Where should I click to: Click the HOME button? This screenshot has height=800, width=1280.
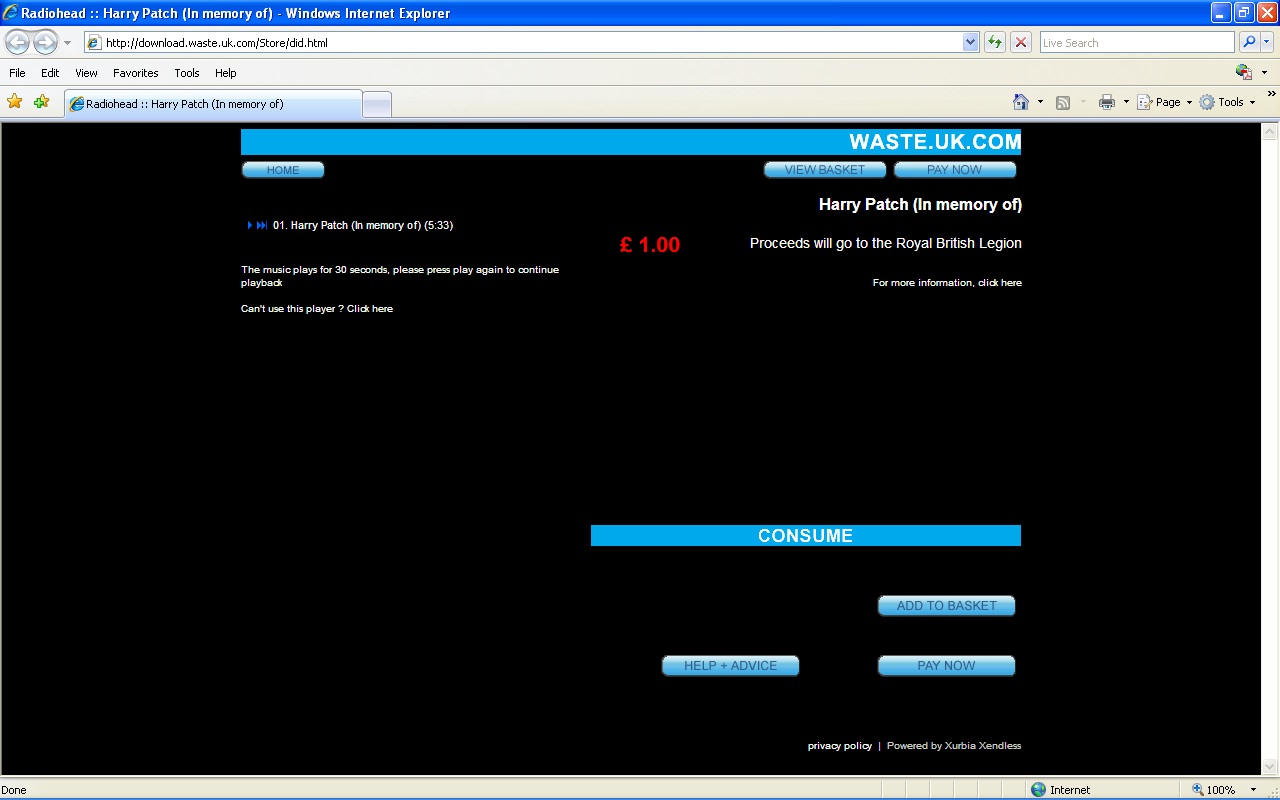pos(283,170)
